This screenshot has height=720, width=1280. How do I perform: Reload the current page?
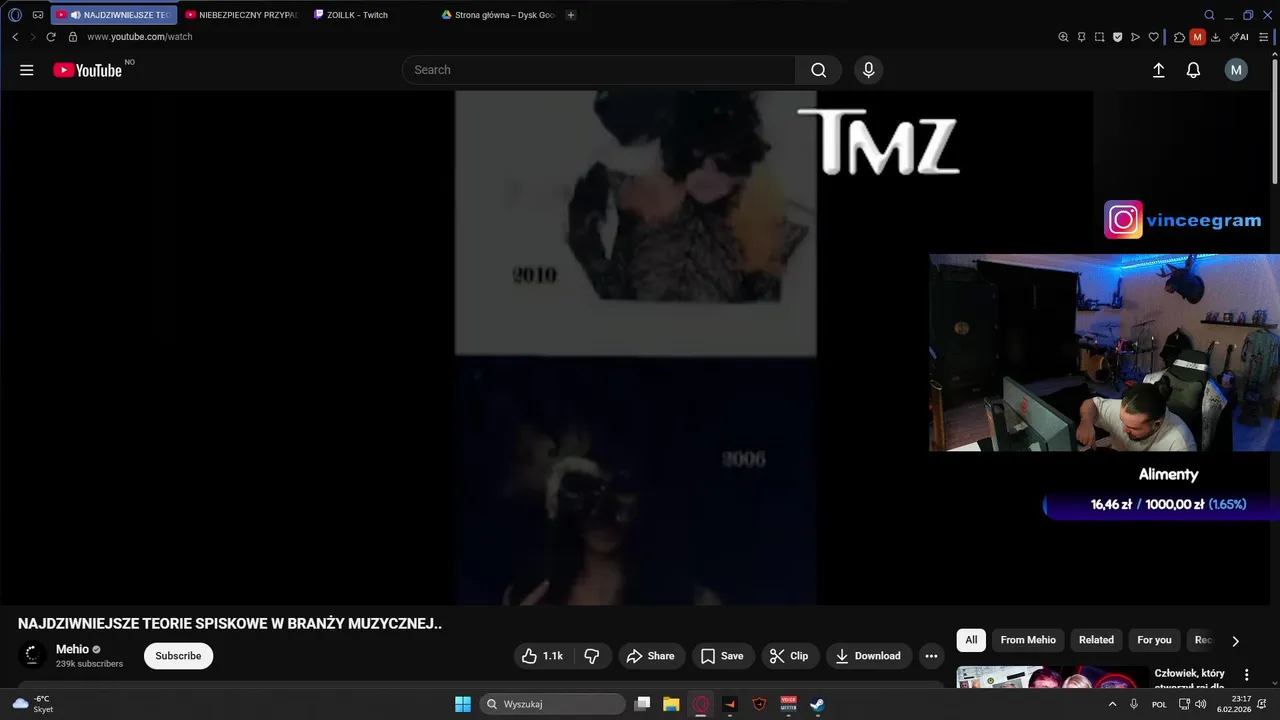tap(51, 37)
